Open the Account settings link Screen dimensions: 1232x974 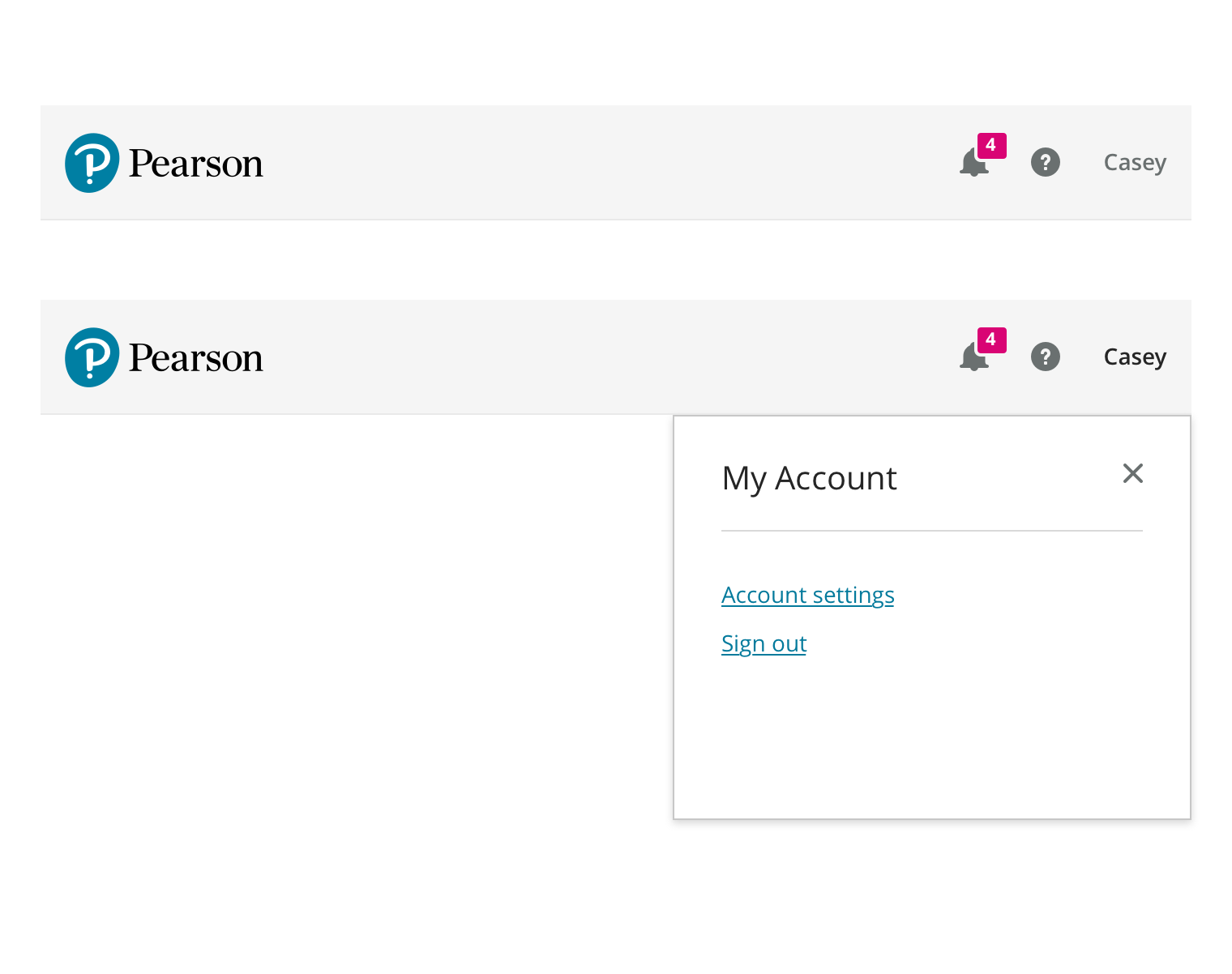(x=807, y=595)
